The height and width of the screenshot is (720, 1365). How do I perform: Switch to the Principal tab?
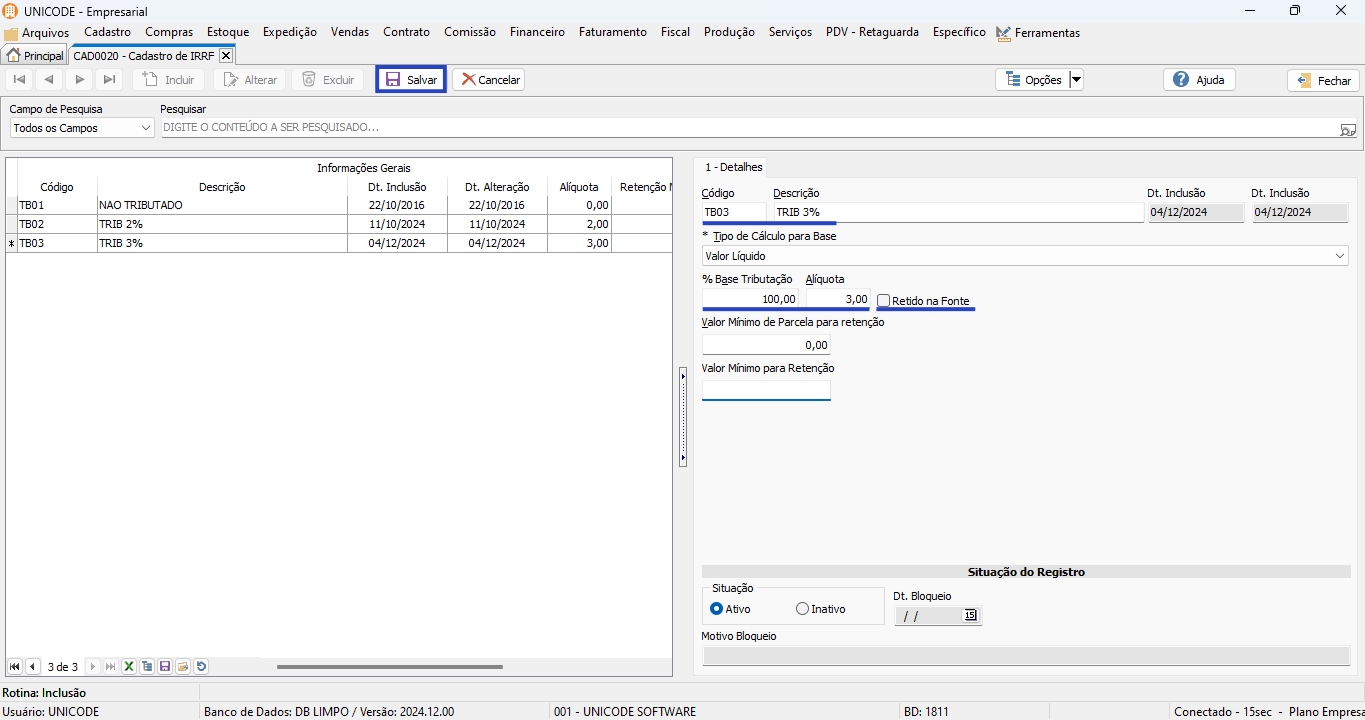click(35, 56)
